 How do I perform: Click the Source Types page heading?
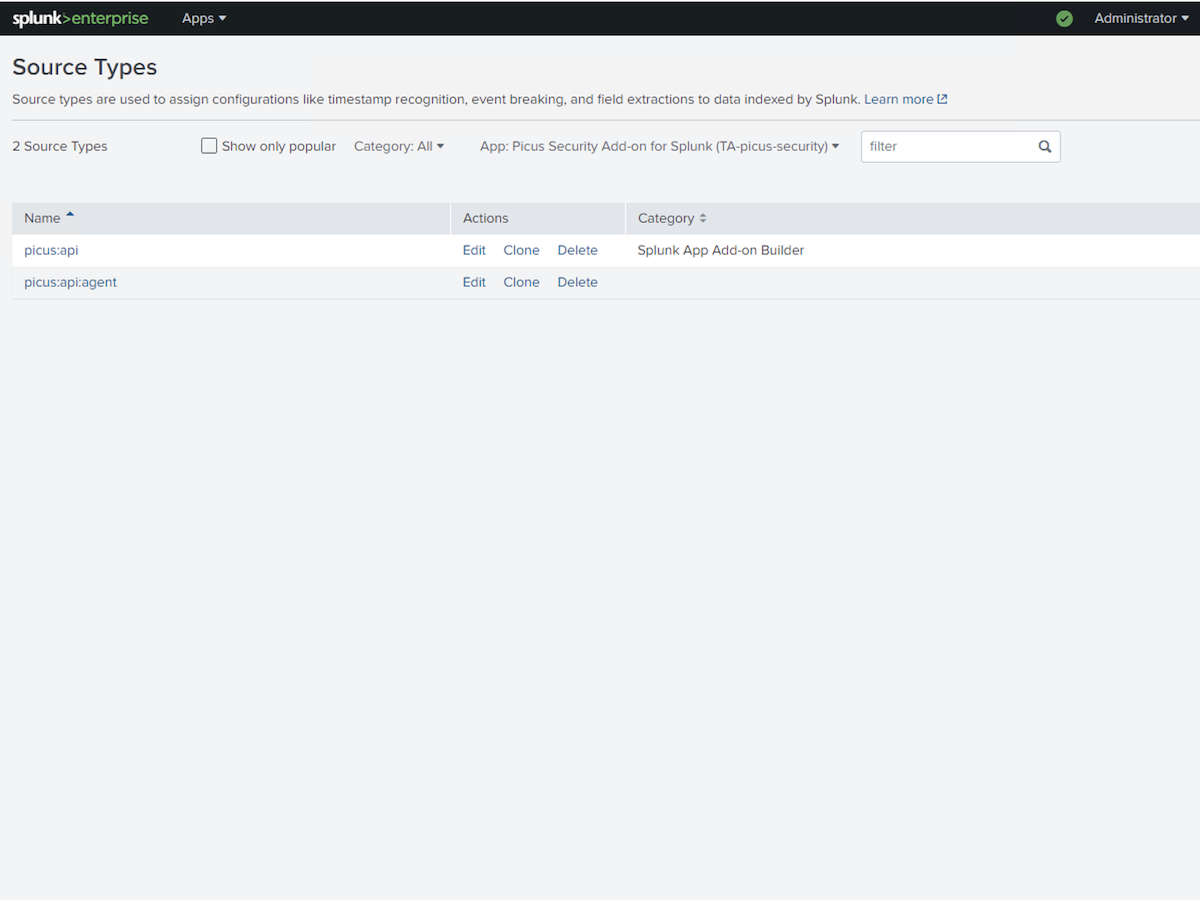(x=85, y=67)
